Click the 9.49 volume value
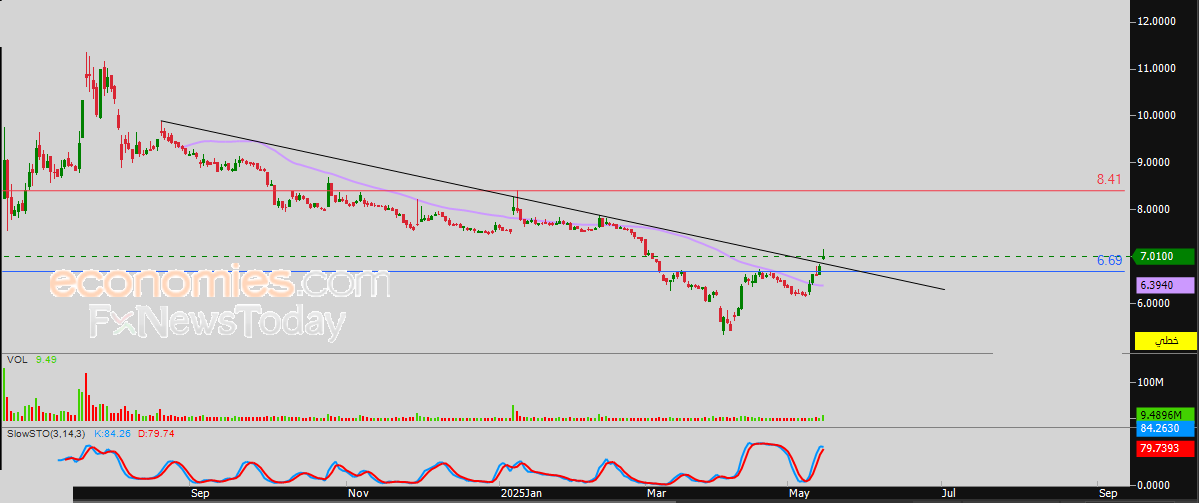 [x=46, y=359]
